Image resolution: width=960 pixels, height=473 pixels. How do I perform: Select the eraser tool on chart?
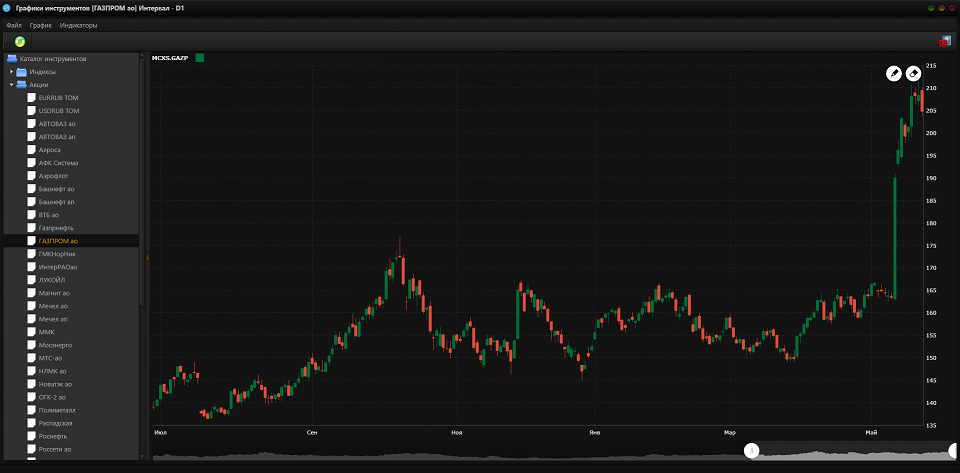click(x=913, y=73)
